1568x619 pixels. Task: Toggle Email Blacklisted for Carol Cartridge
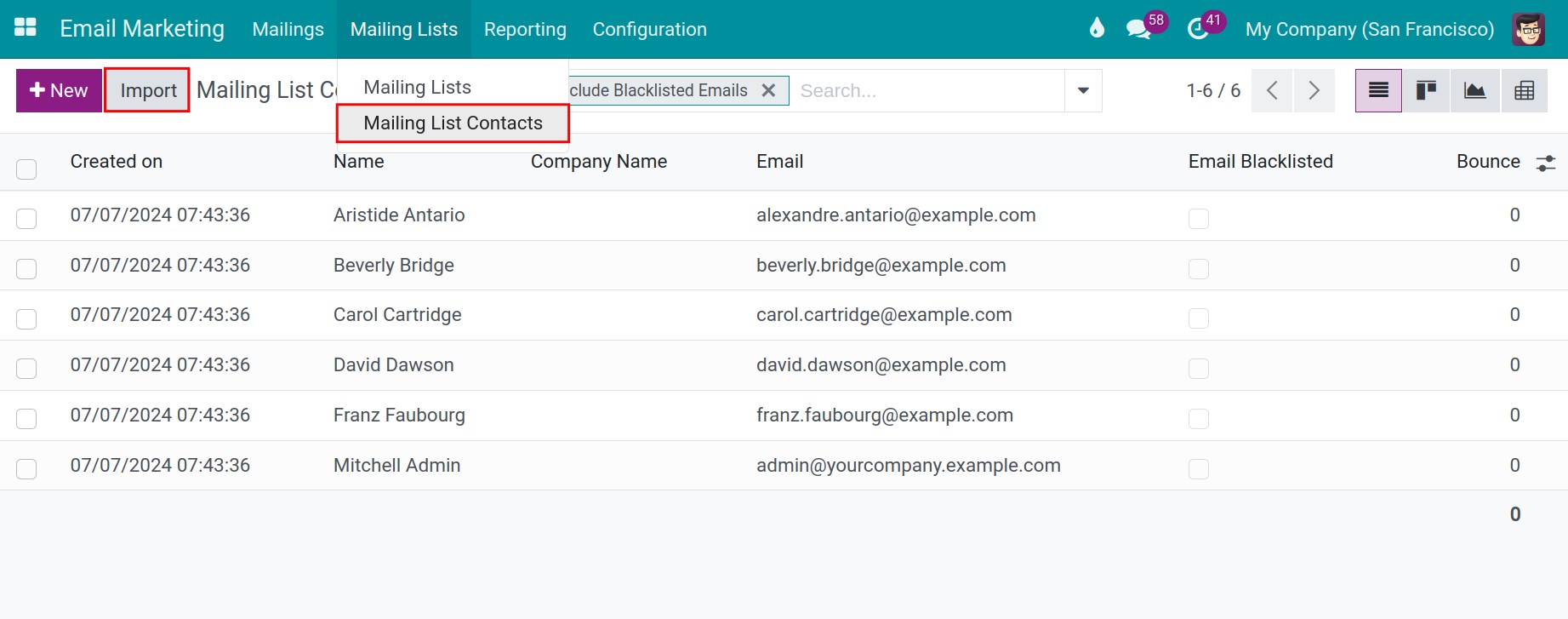(x=1199, y=318)
